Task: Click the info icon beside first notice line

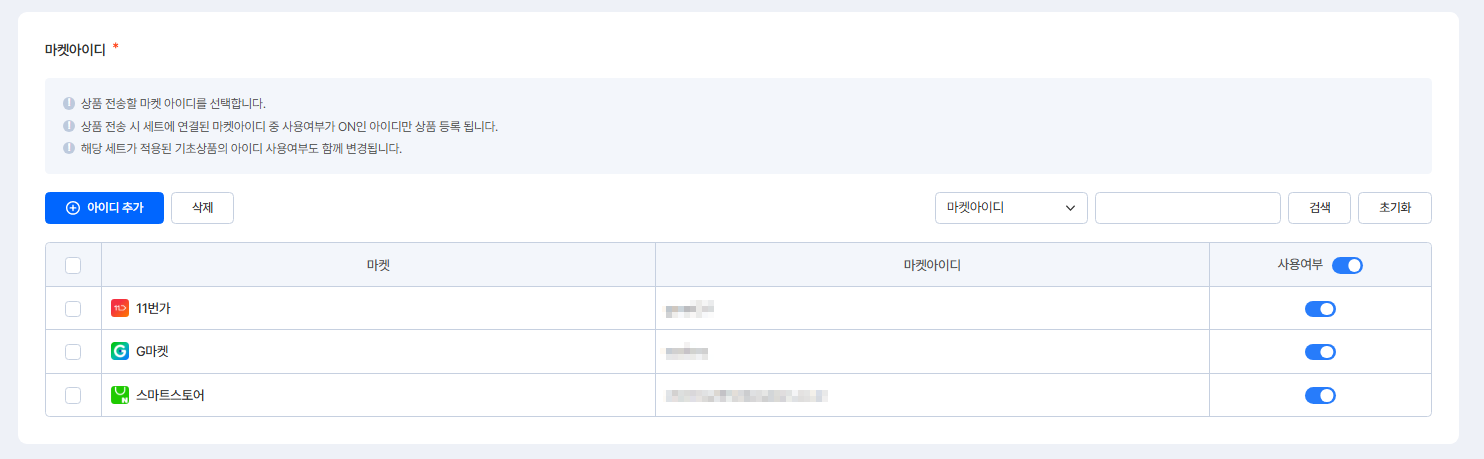Action: [x=69, y=103]
